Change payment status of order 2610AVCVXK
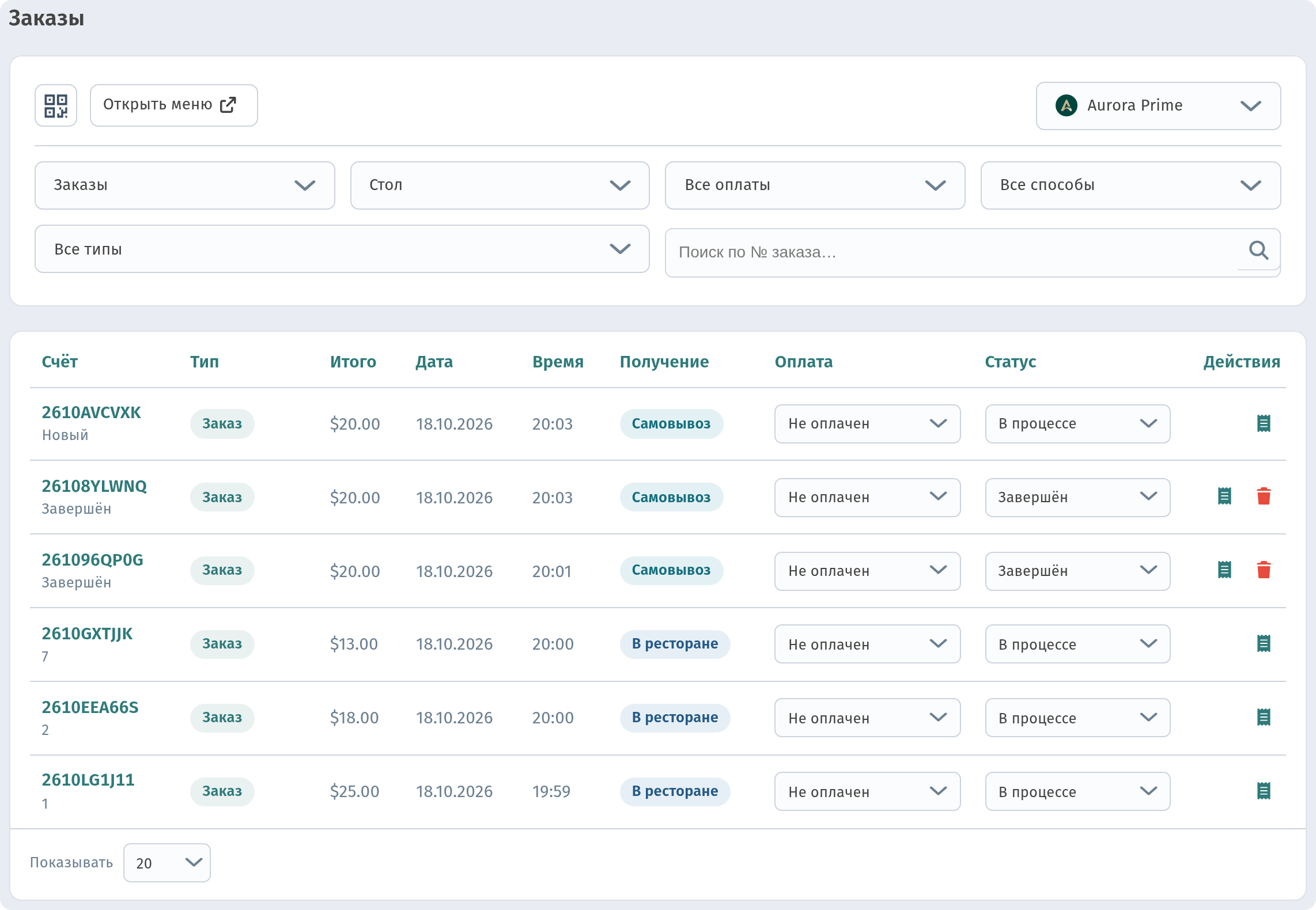The height and width of the screenshot is (910, 1316). click(x=867, y=424)
